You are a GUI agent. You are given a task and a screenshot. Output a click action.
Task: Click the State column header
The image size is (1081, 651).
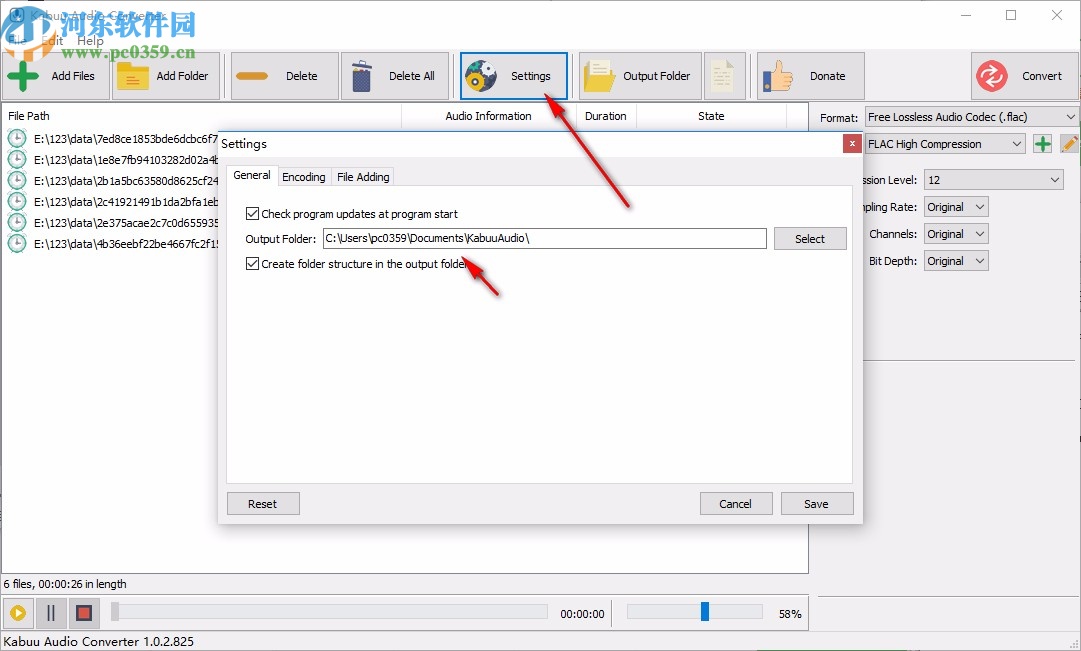coord(711,116)
